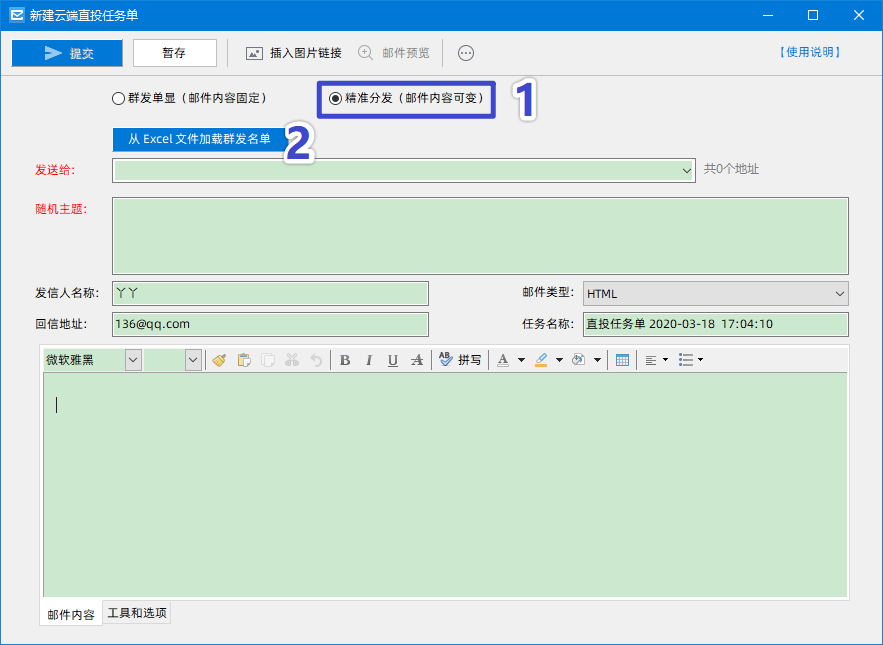The height and width of the screenshot is (645, 883).
Task: Click the background fill paint icon
Action: pos(579,360)
